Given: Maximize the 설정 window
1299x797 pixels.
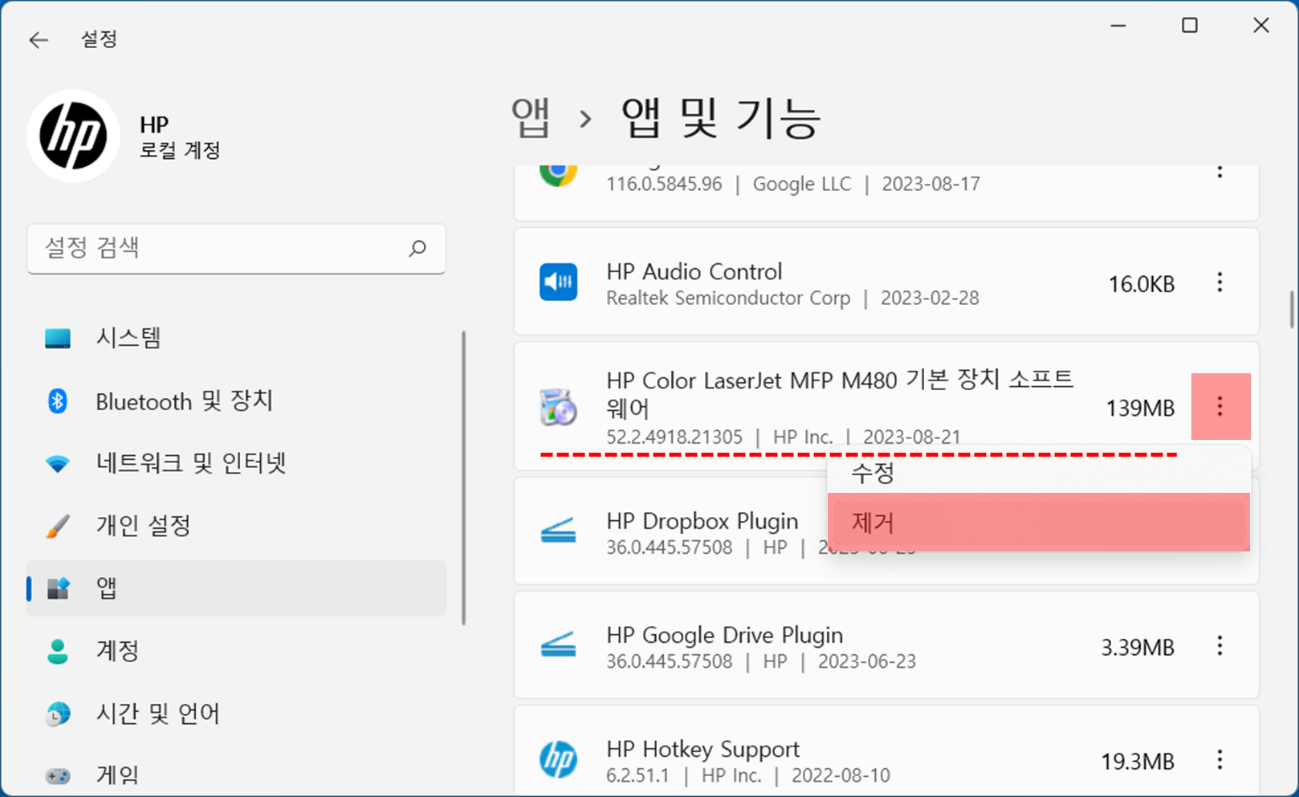Looking at the screenshot, I should tap(1189, 26).
